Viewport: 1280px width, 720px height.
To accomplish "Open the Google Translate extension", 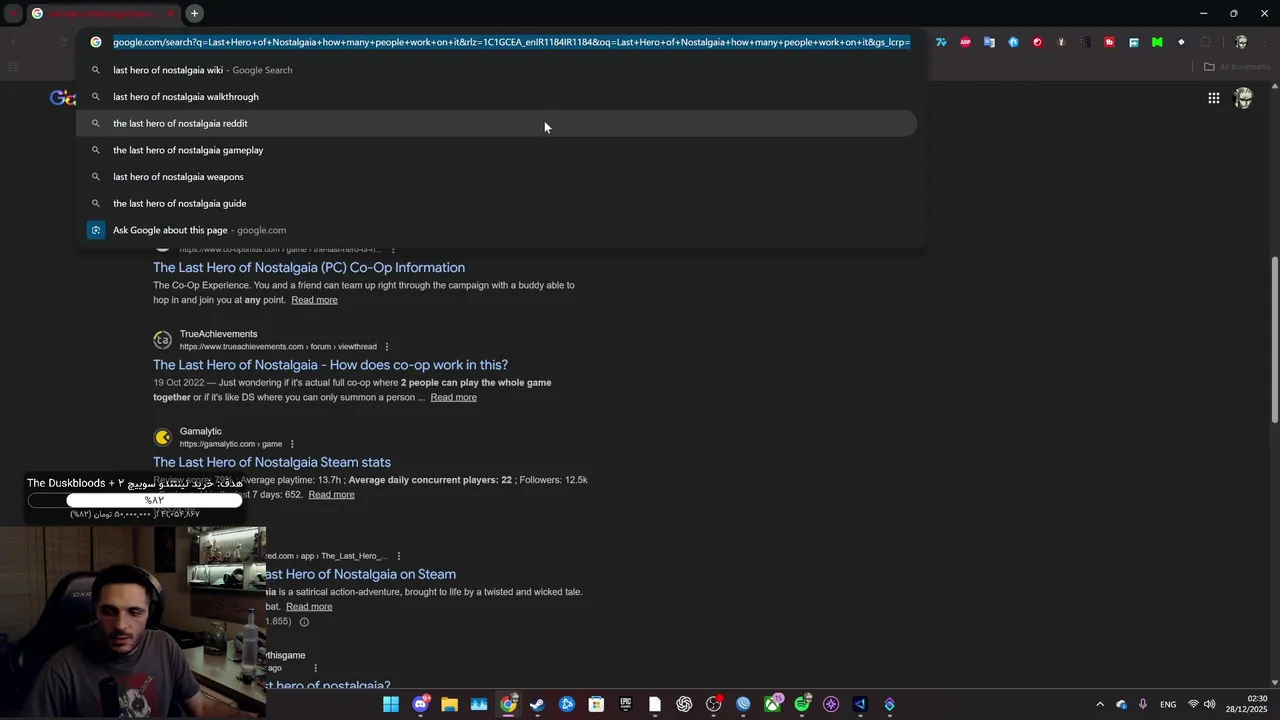I will (x=989, y=42).
